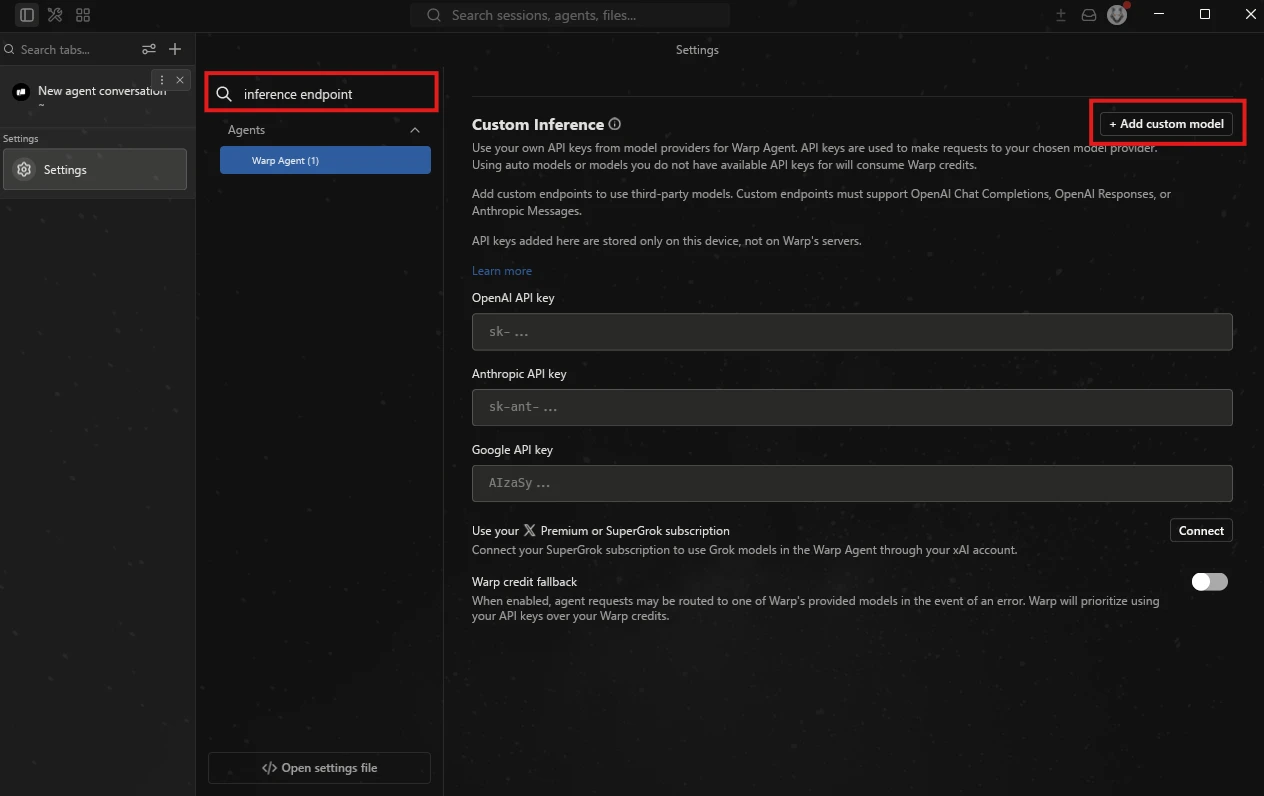Viewport: 1264px width, 796px height.
Task: Click the info icon beside Custom Inference
Action: pyautogui.click(x=615, y=125)
